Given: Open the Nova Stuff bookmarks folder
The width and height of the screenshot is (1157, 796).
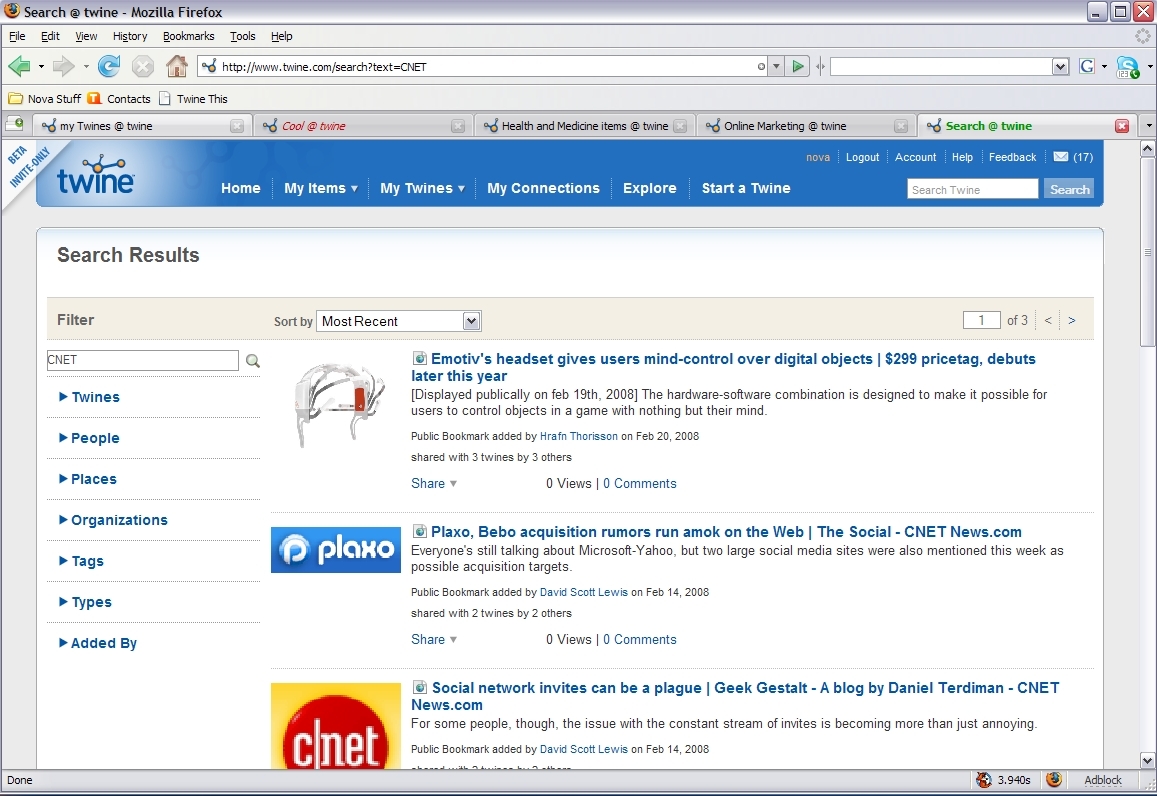Looking at the screenshot, I should click(44, 99).
